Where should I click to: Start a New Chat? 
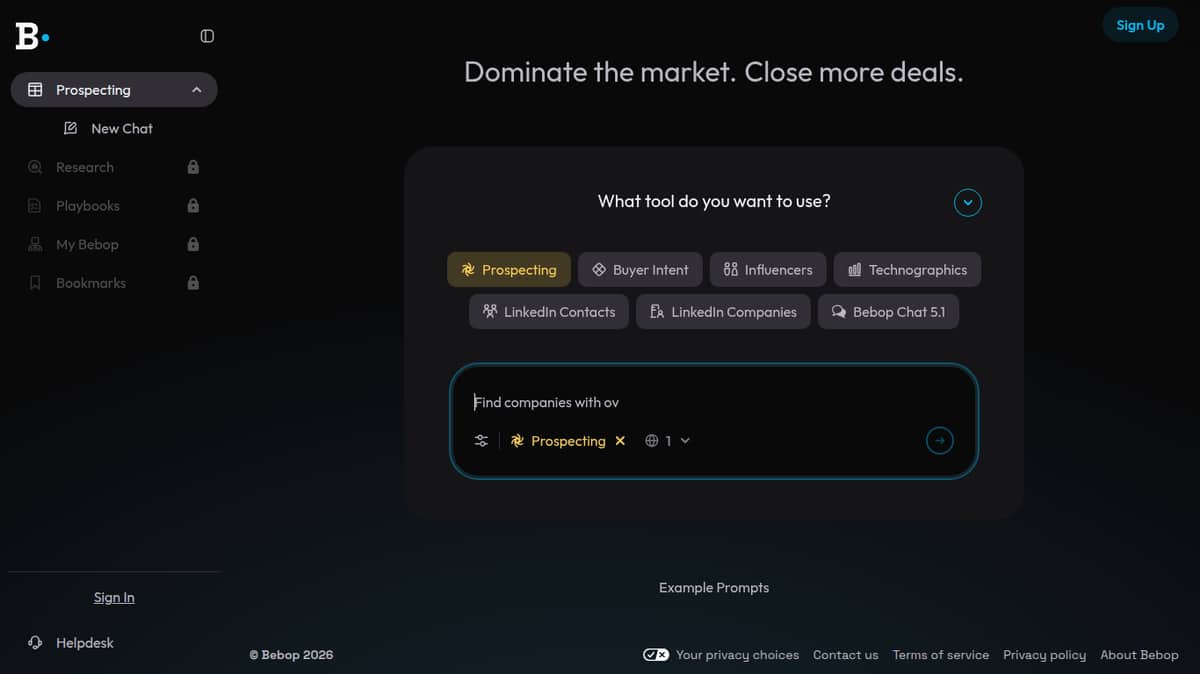pyautogui.click(x=108, y=129)
